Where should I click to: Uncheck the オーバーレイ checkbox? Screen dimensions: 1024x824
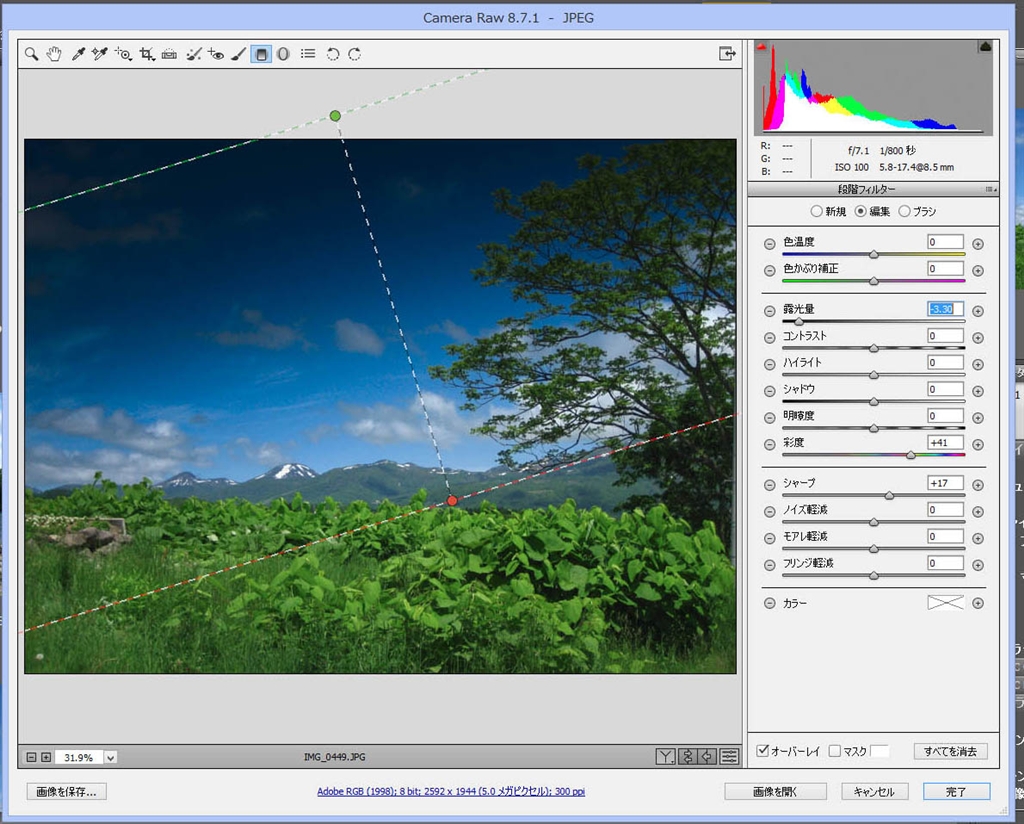pos(762,751)
